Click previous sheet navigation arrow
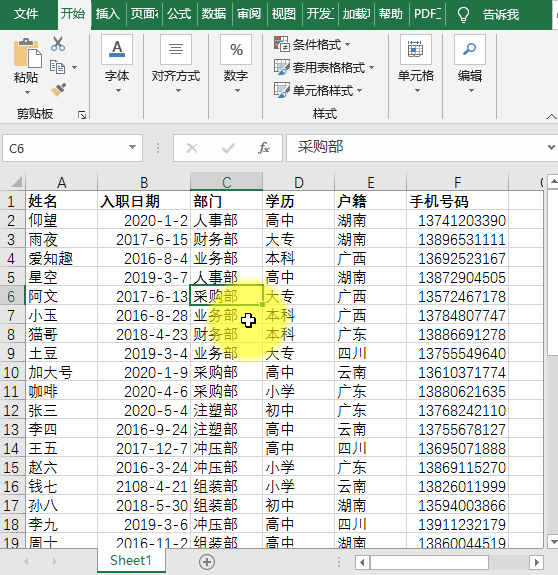 (26, 561)
